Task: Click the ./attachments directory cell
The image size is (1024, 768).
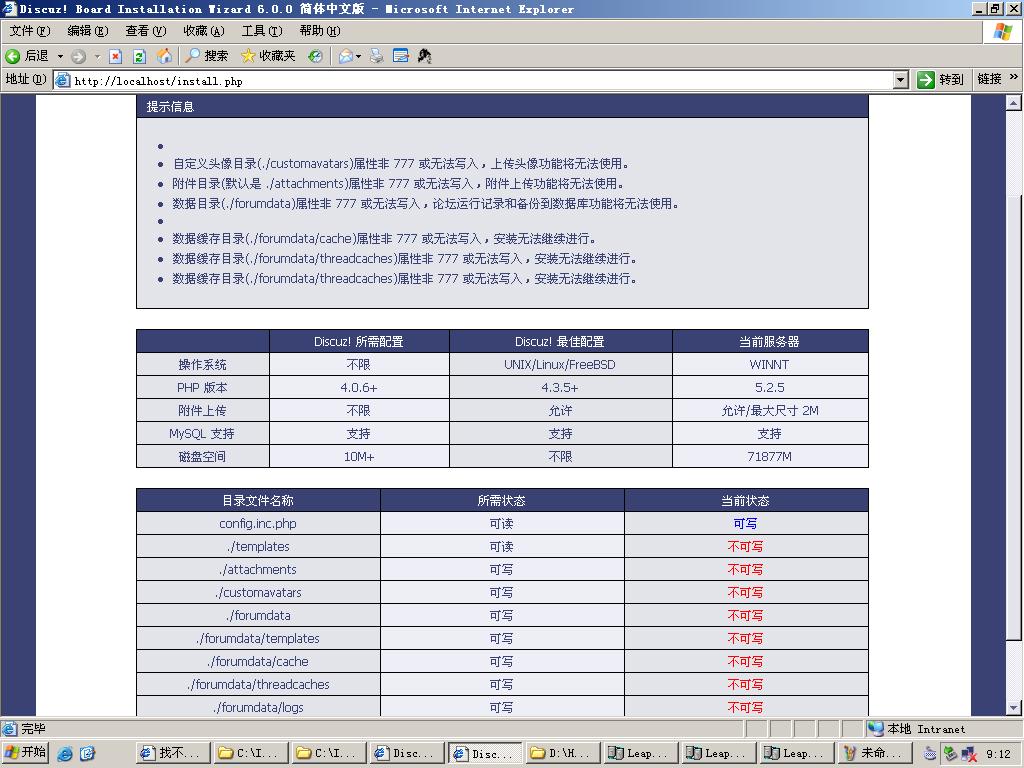Action: tap(258, 569)
